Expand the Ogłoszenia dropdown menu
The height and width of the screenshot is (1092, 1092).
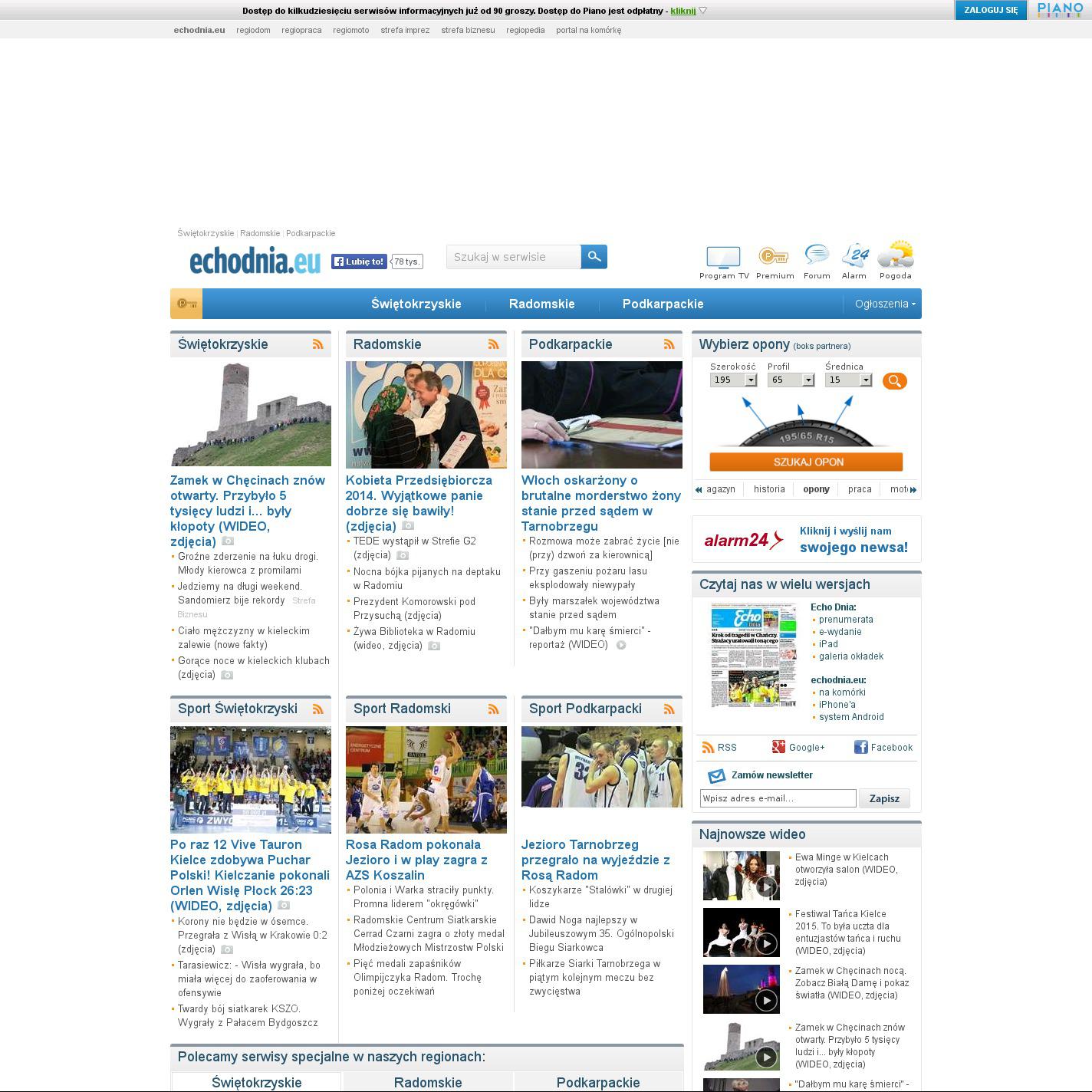pos(885,304)
